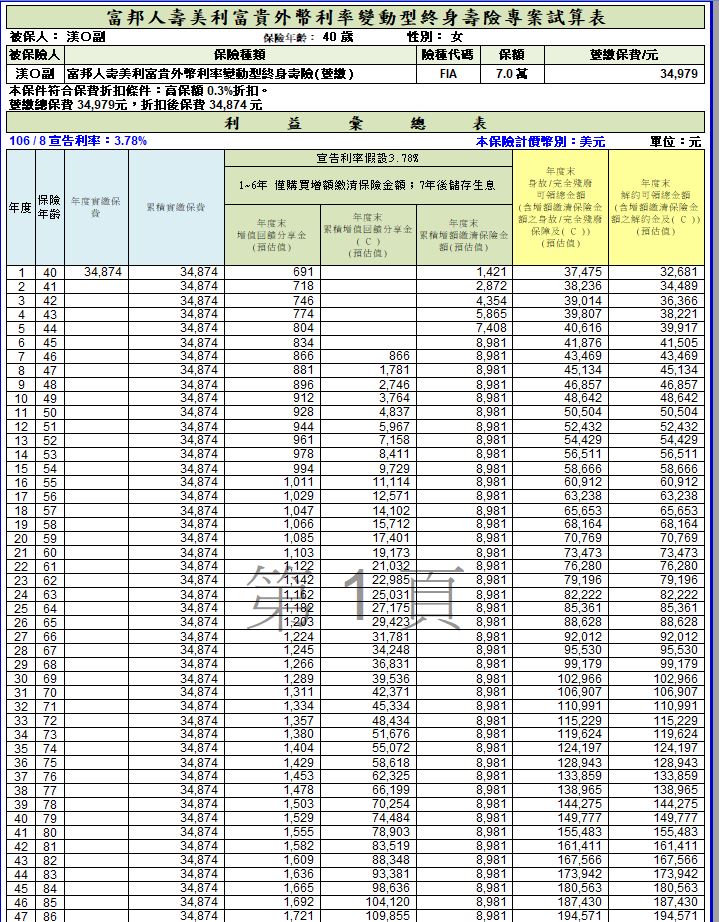Select the insurance age cell 86
The image size is (719, 922).
49,916
